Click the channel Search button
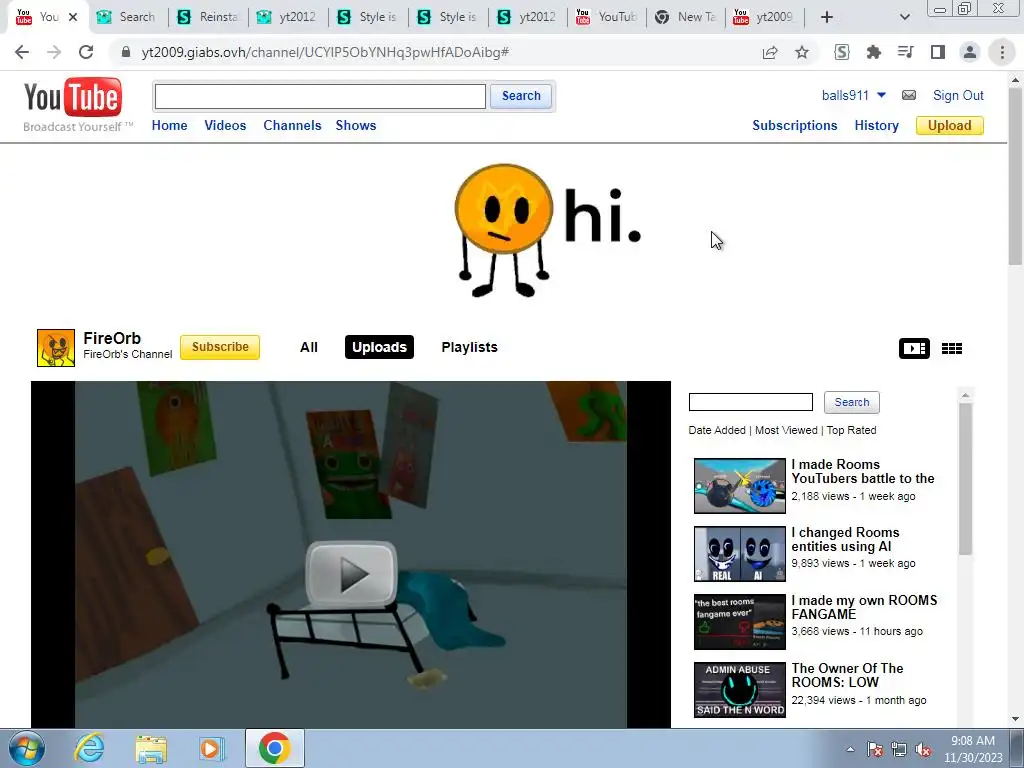 click(x=852, y=402)
